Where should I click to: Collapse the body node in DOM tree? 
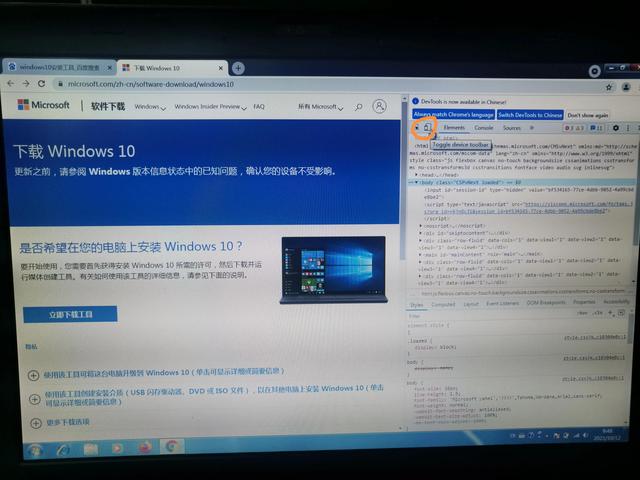(x=416, y=182)
